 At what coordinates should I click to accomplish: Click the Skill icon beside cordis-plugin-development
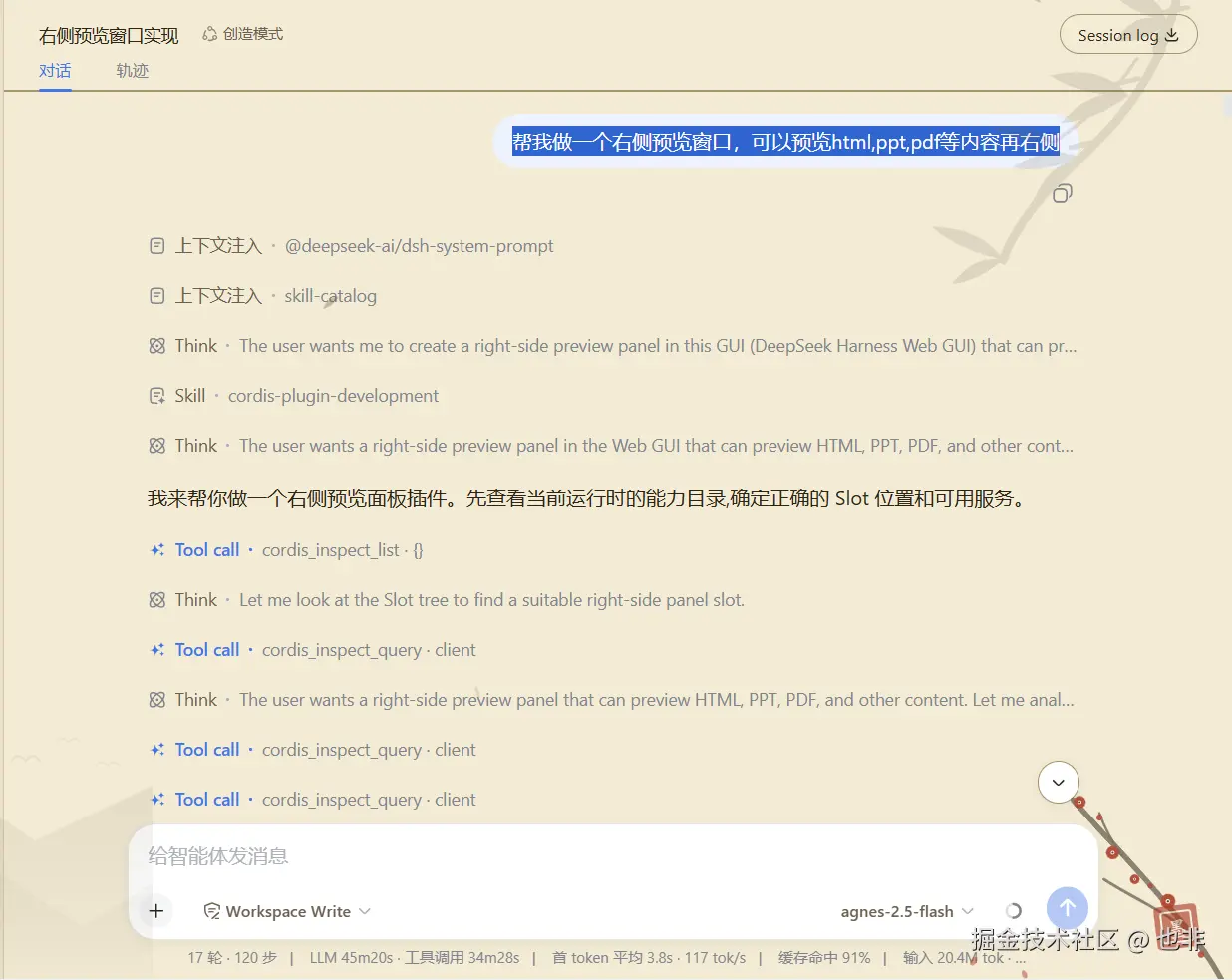[x=156, y=396]
